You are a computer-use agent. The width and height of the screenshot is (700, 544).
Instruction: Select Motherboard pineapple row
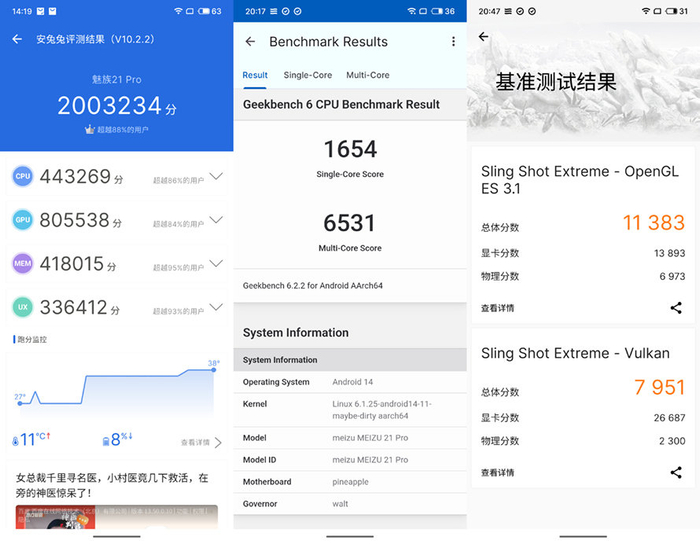coord(350,482)
